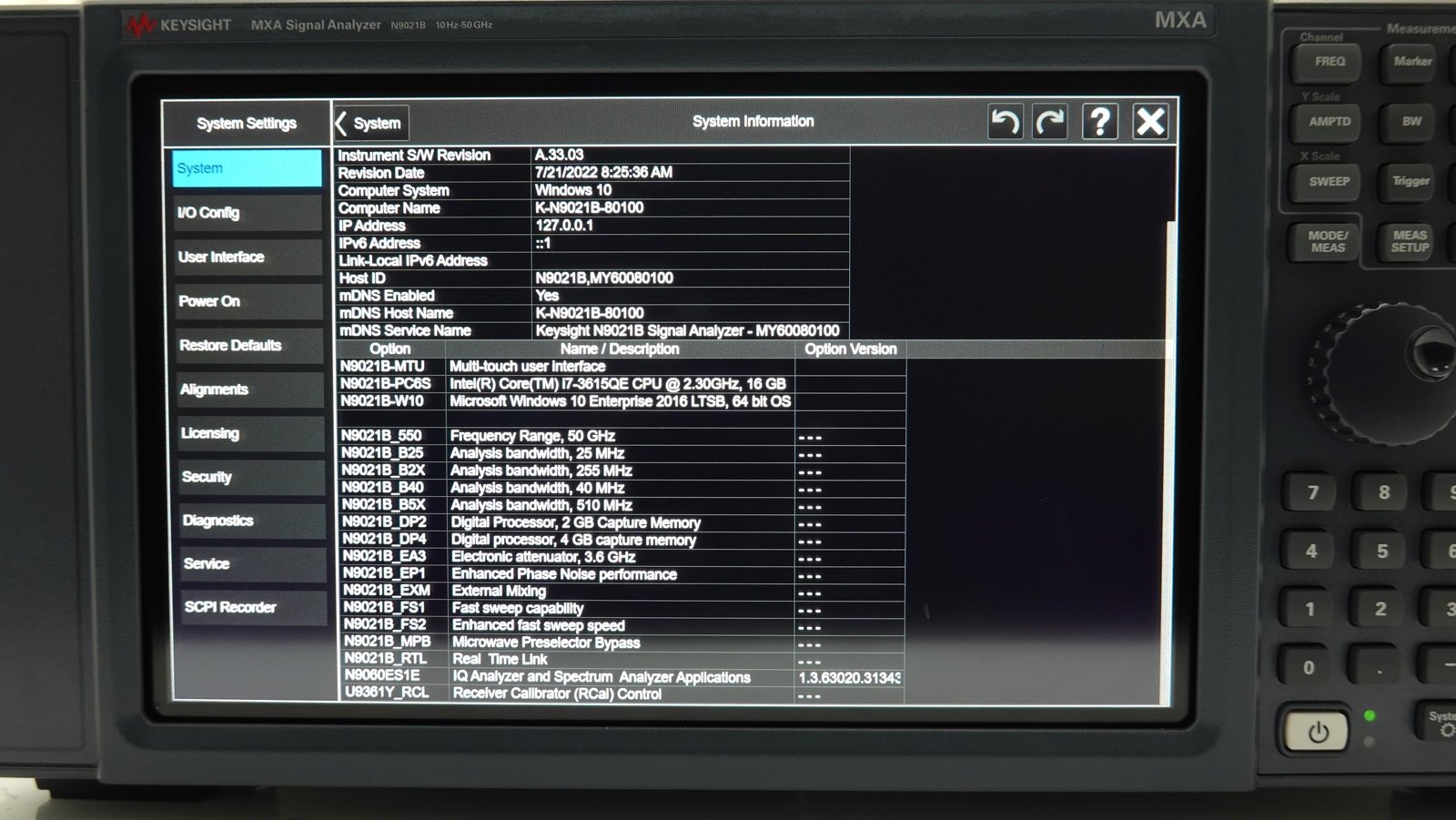Click keypad number 5

pyautogui.click(x=1381, y=552)
